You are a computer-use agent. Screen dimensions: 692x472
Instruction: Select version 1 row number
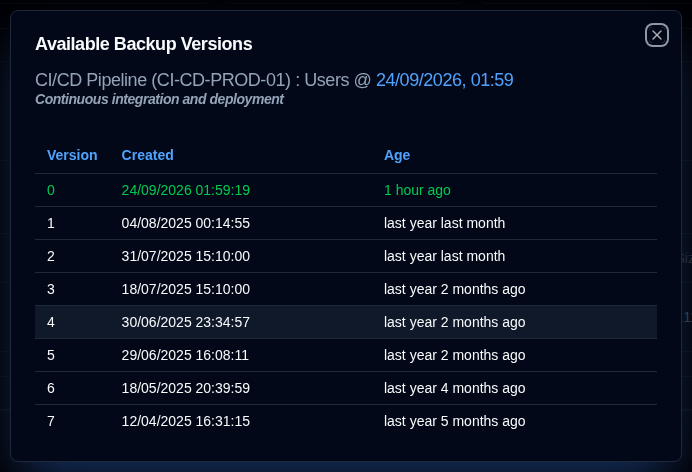pos(51,223)
